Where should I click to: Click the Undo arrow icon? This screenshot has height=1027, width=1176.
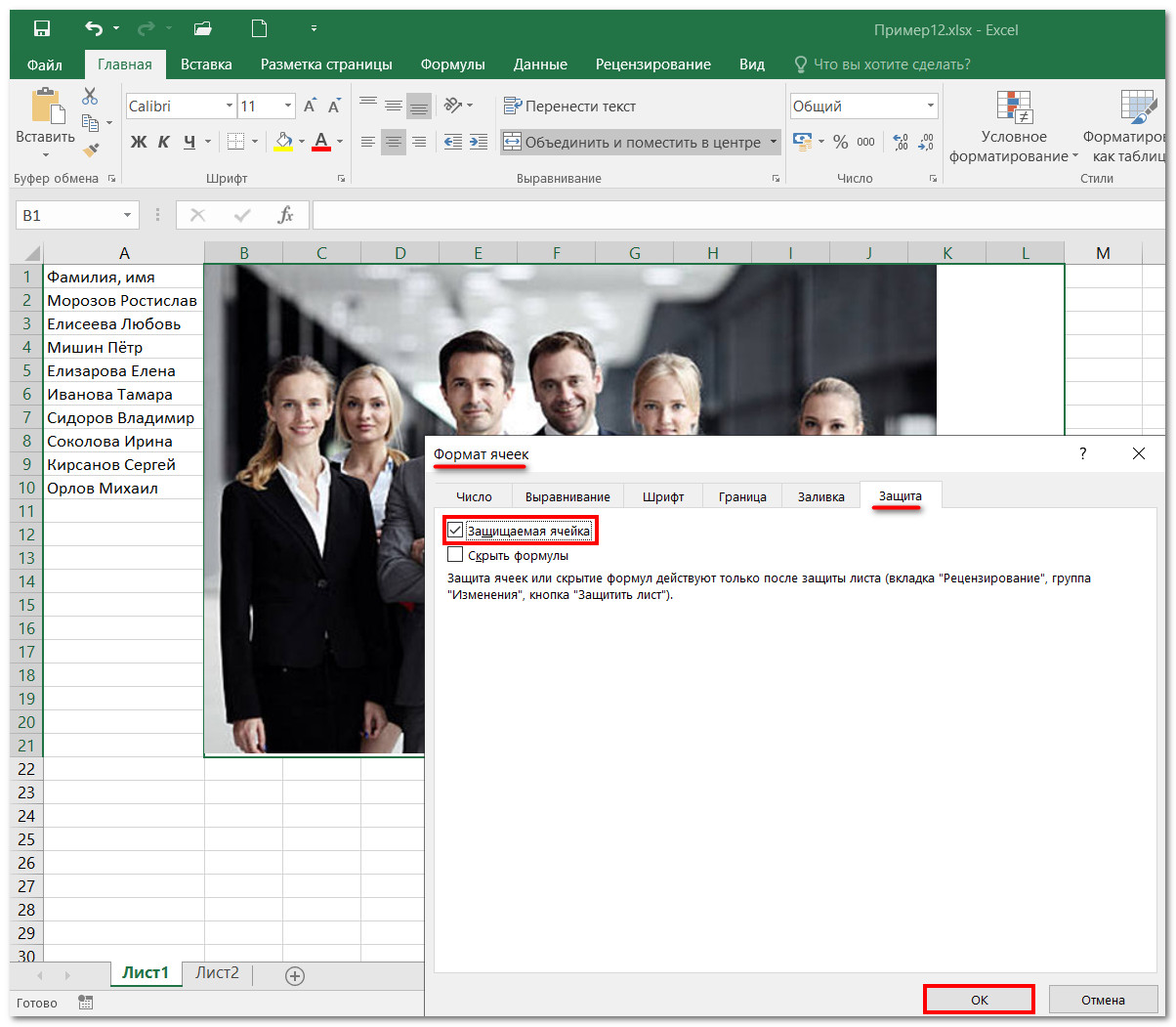[x=94, y=29]
